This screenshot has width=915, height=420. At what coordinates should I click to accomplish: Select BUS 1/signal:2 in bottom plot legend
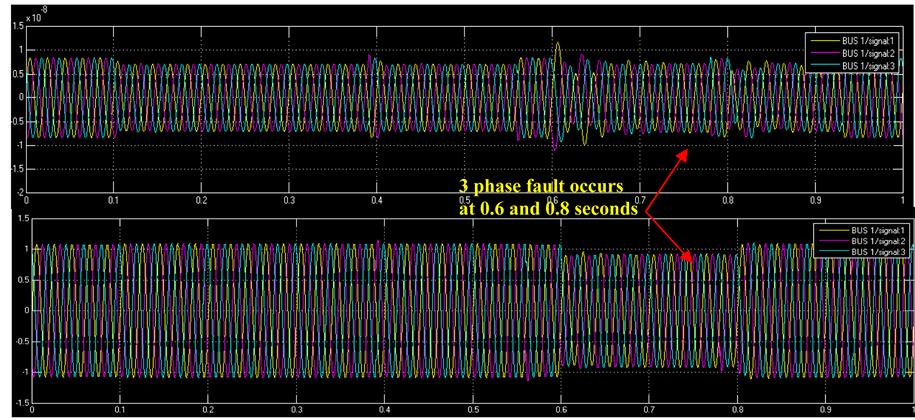876,242
